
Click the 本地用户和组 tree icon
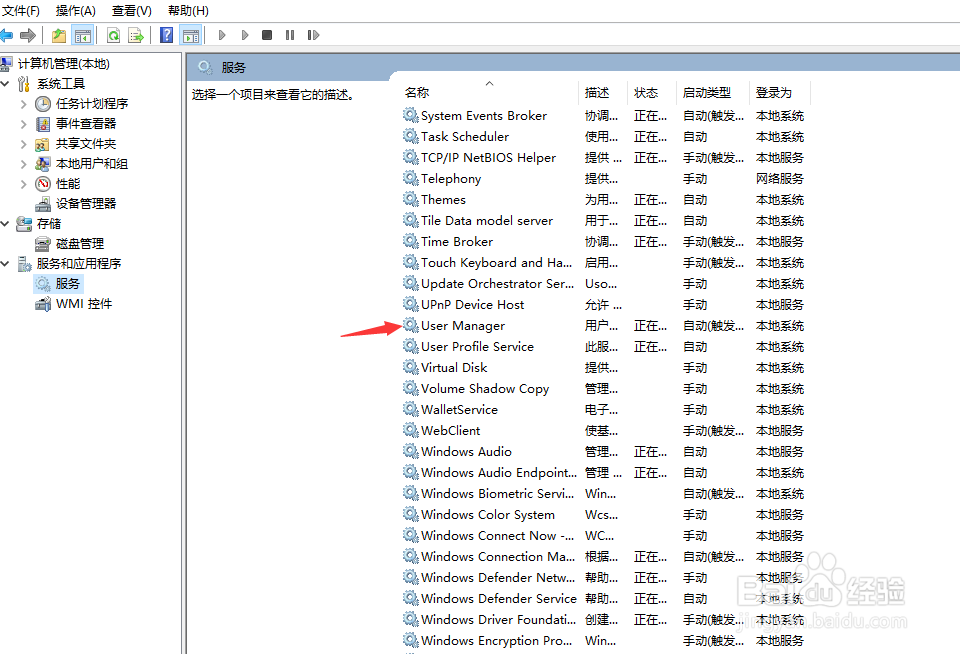(43, 164)
